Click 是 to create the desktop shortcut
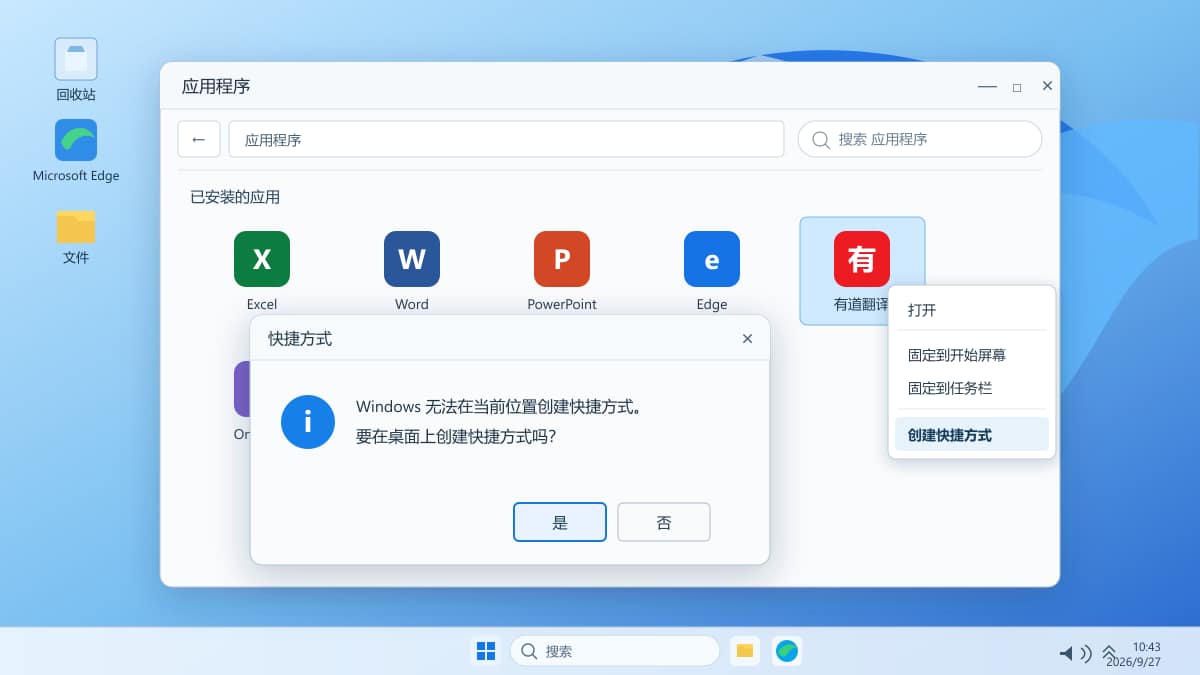The height and width of the screenshot is (675, 1200). click(560, 522)
